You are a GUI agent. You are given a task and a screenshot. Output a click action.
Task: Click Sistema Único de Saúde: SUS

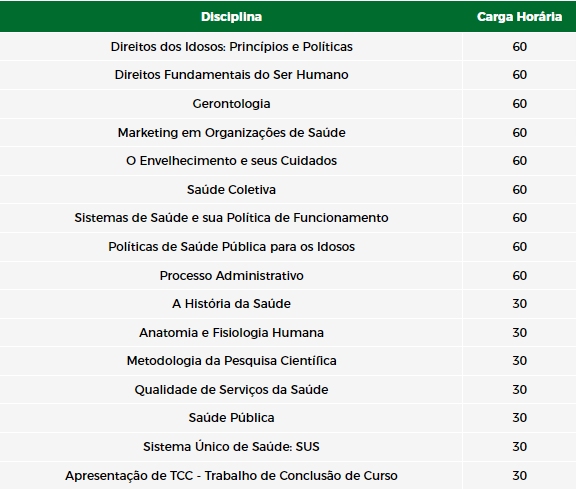231,447
